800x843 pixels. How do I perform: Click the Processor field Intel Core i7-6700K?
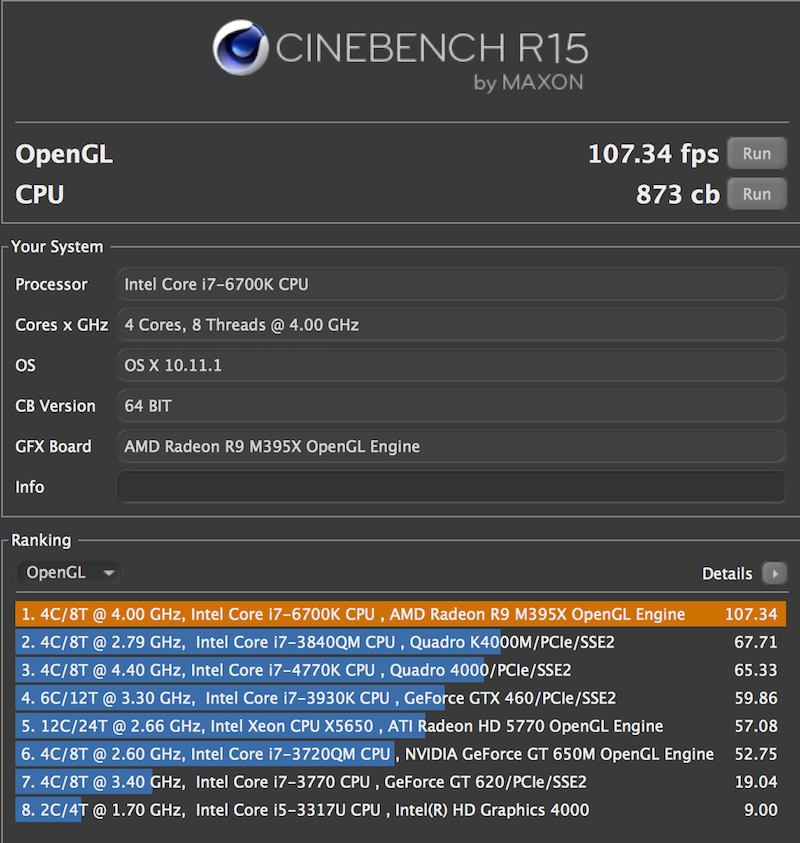(451, 284)
